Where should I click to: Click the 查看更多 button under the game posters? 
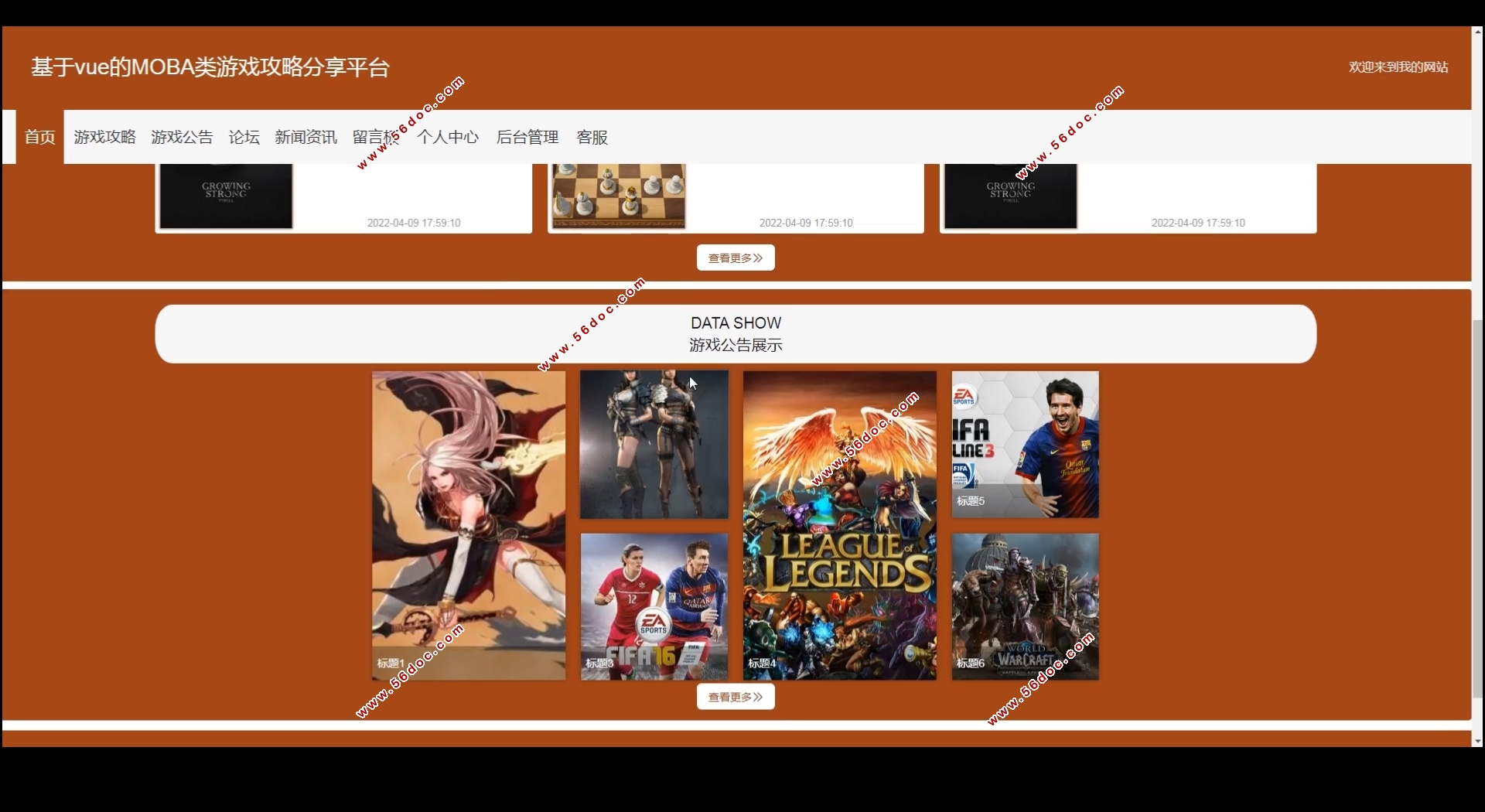(736, 697)
